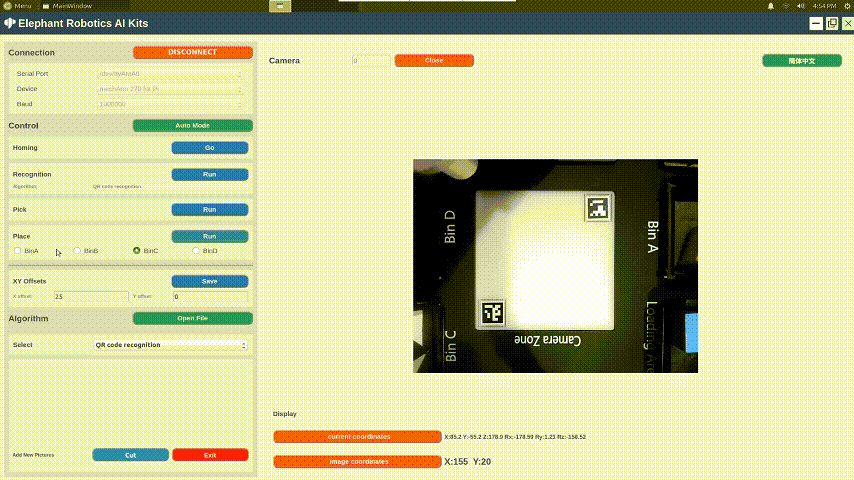854x480 pixels.
Task: Click the 4:54 PM clock
Action: pyautogui.click(x=824, y=5)
